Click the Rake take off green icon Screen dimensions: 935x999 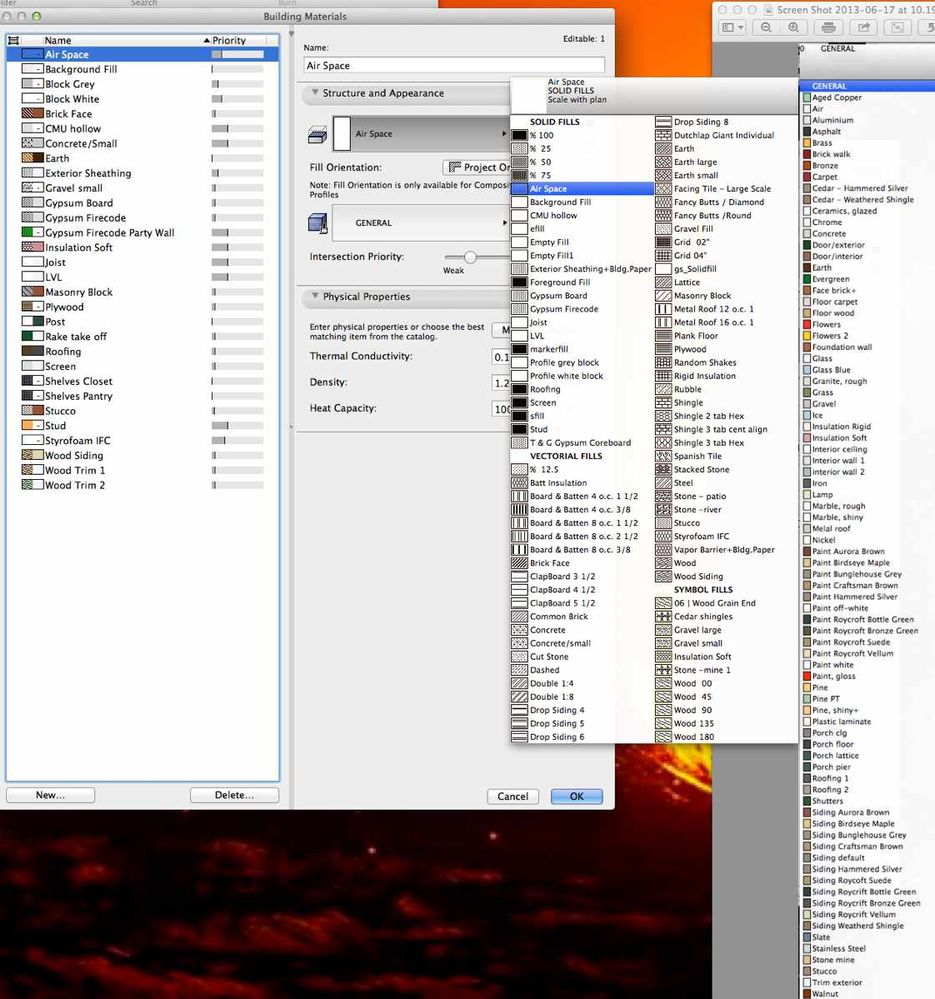[32, 336]
